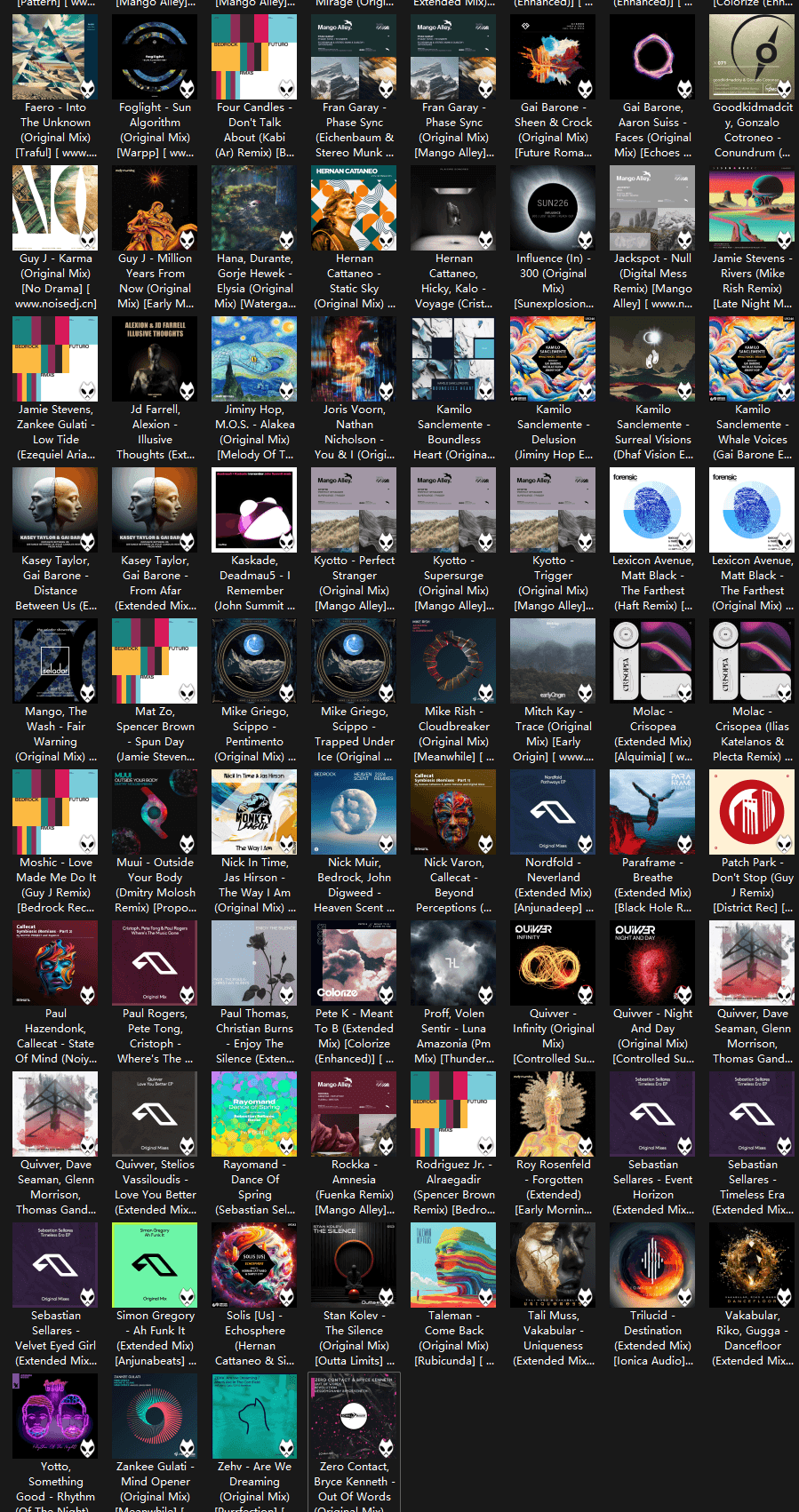Select Joris Voorn - You & I cover

[x=354, y=359]
